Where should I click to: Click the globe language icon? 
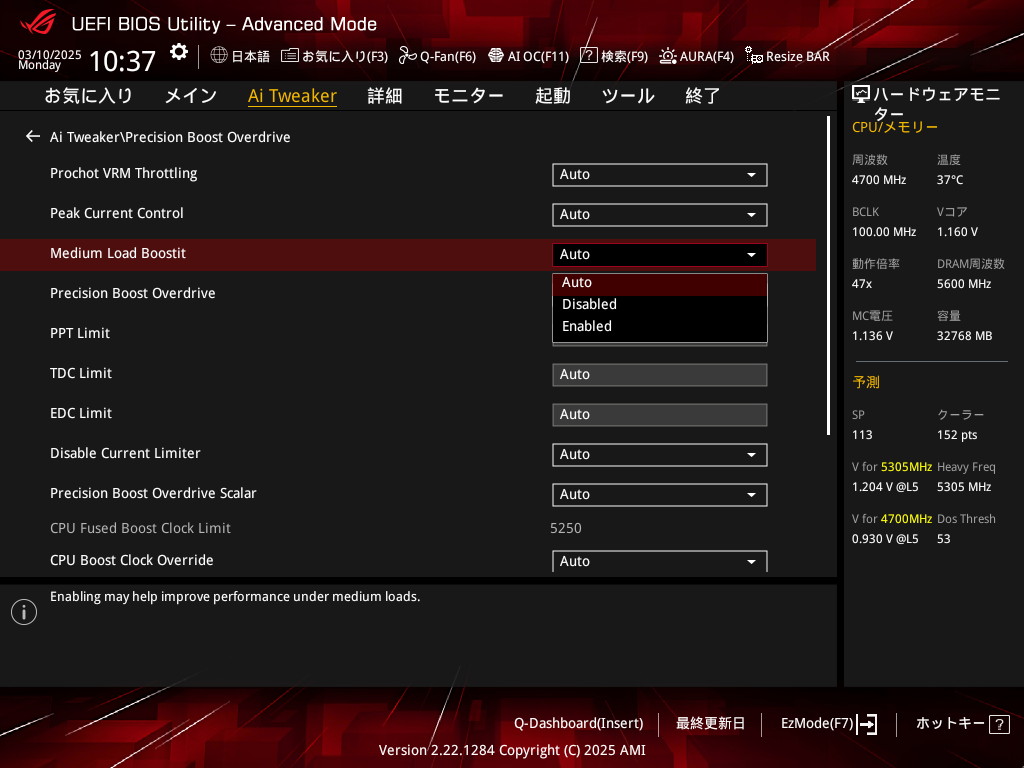coord(219,56)
